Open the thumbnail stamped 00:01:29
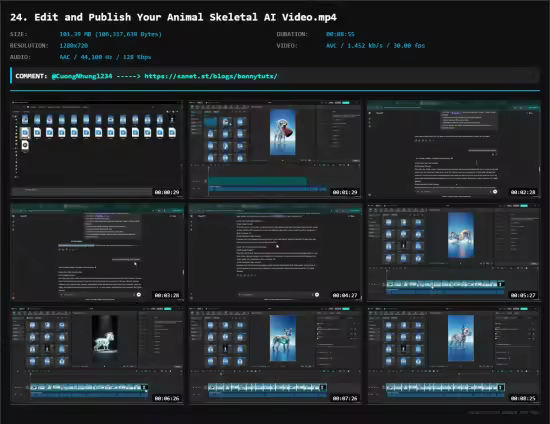This screenshot has height=424, width=550. coord(275,149)
